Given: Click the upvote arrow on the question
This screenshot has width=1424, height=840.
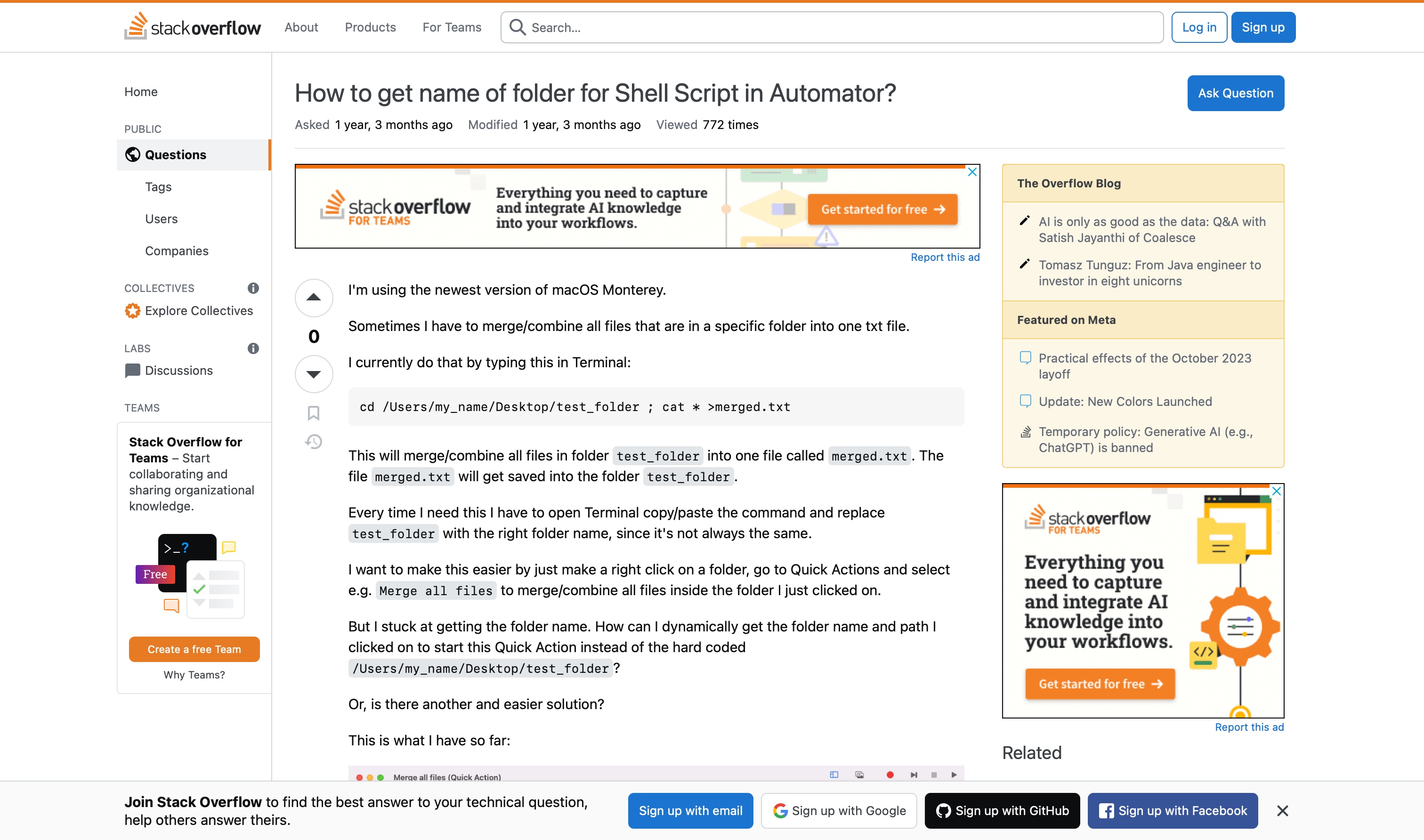Looking at the screenshot, I should [314, 298].
